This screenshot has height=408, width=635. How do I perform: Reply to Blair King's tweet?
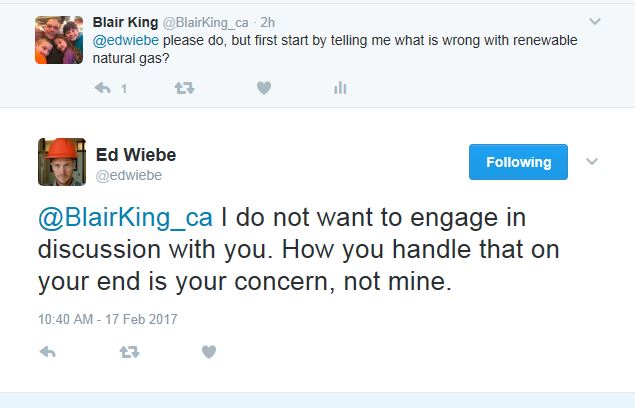click(101, 88)
